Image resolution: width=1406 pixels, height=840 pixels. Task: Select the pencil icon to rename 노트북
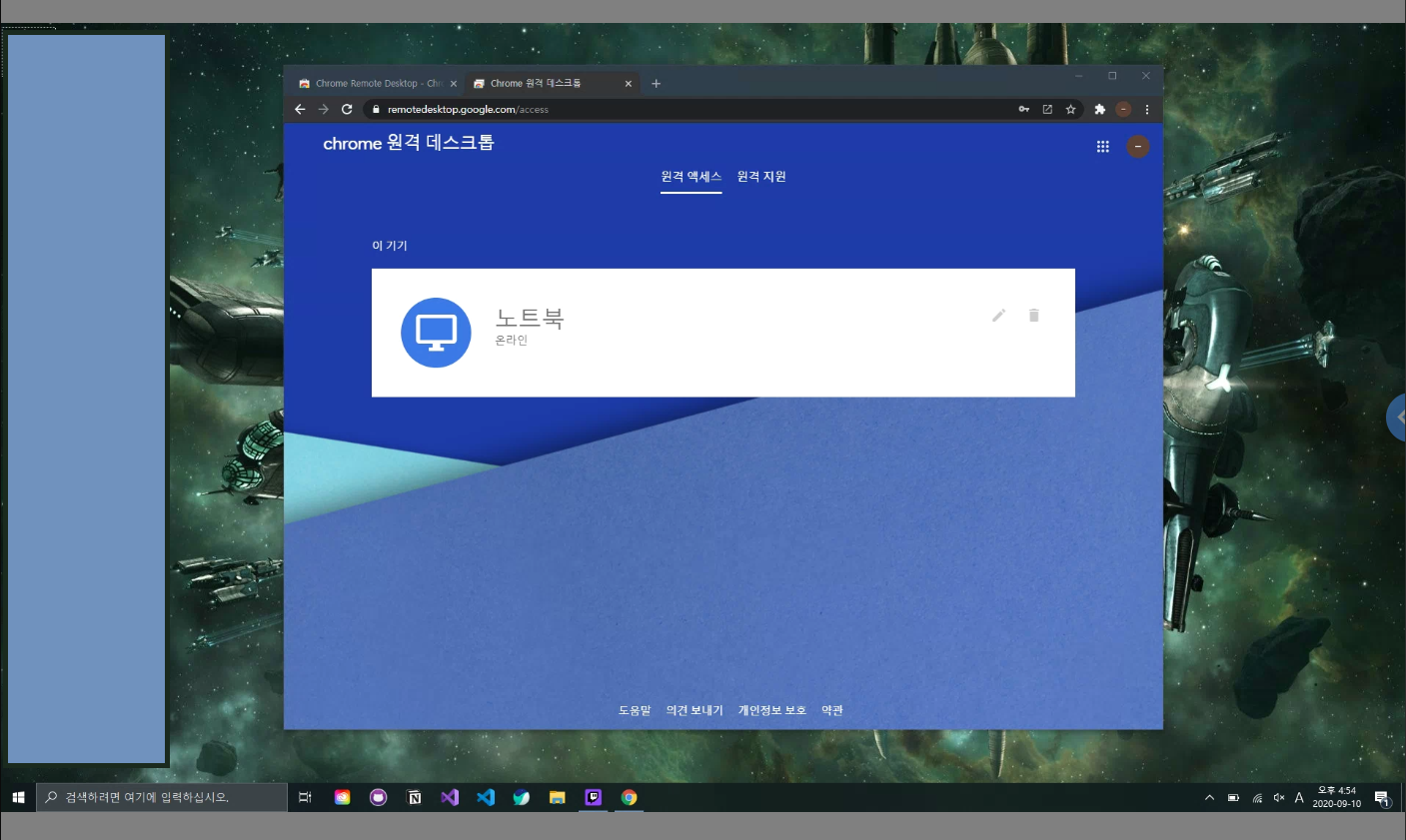[x=998, y=315]
